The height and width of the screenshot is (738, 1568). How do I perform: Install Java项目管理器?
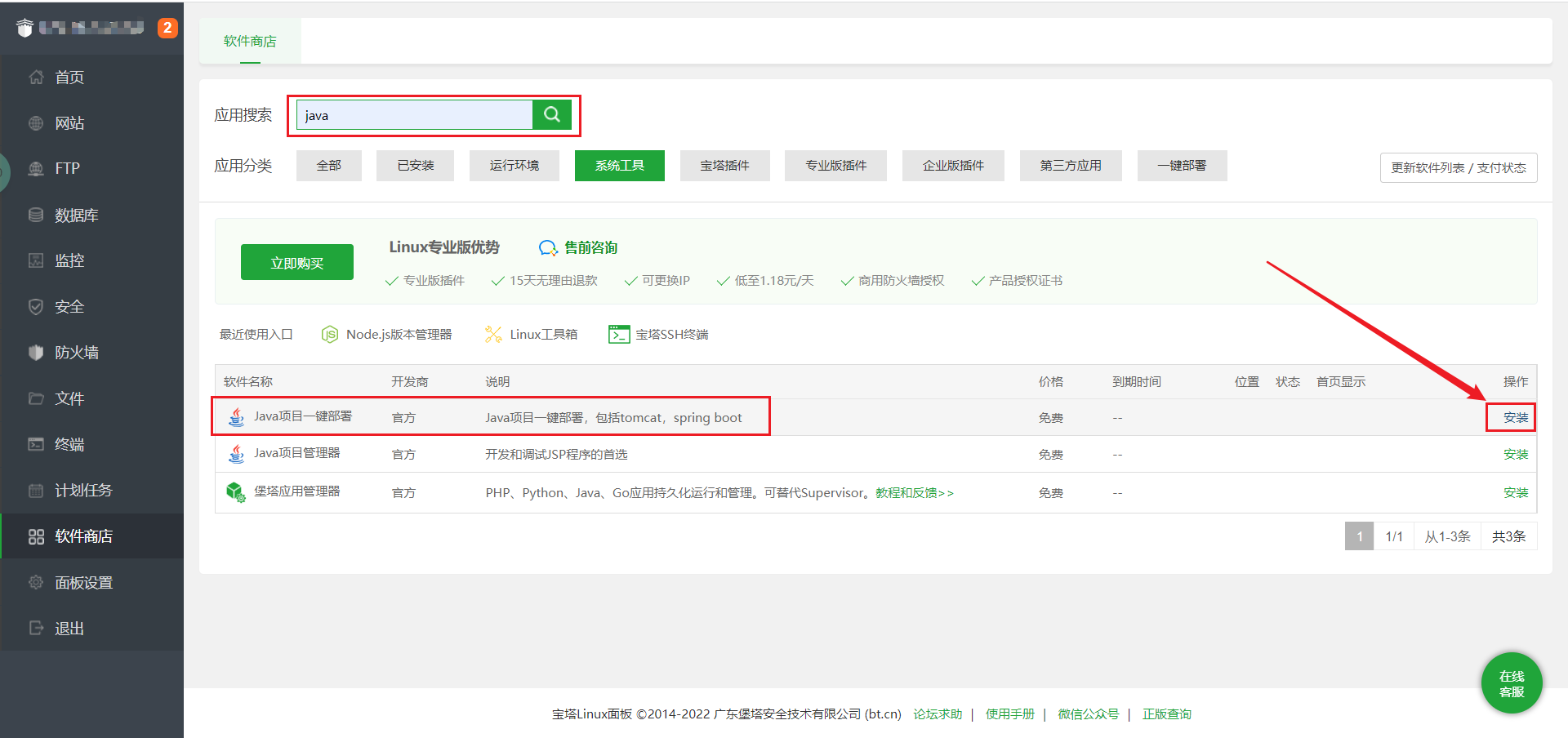click(1516, 454)
